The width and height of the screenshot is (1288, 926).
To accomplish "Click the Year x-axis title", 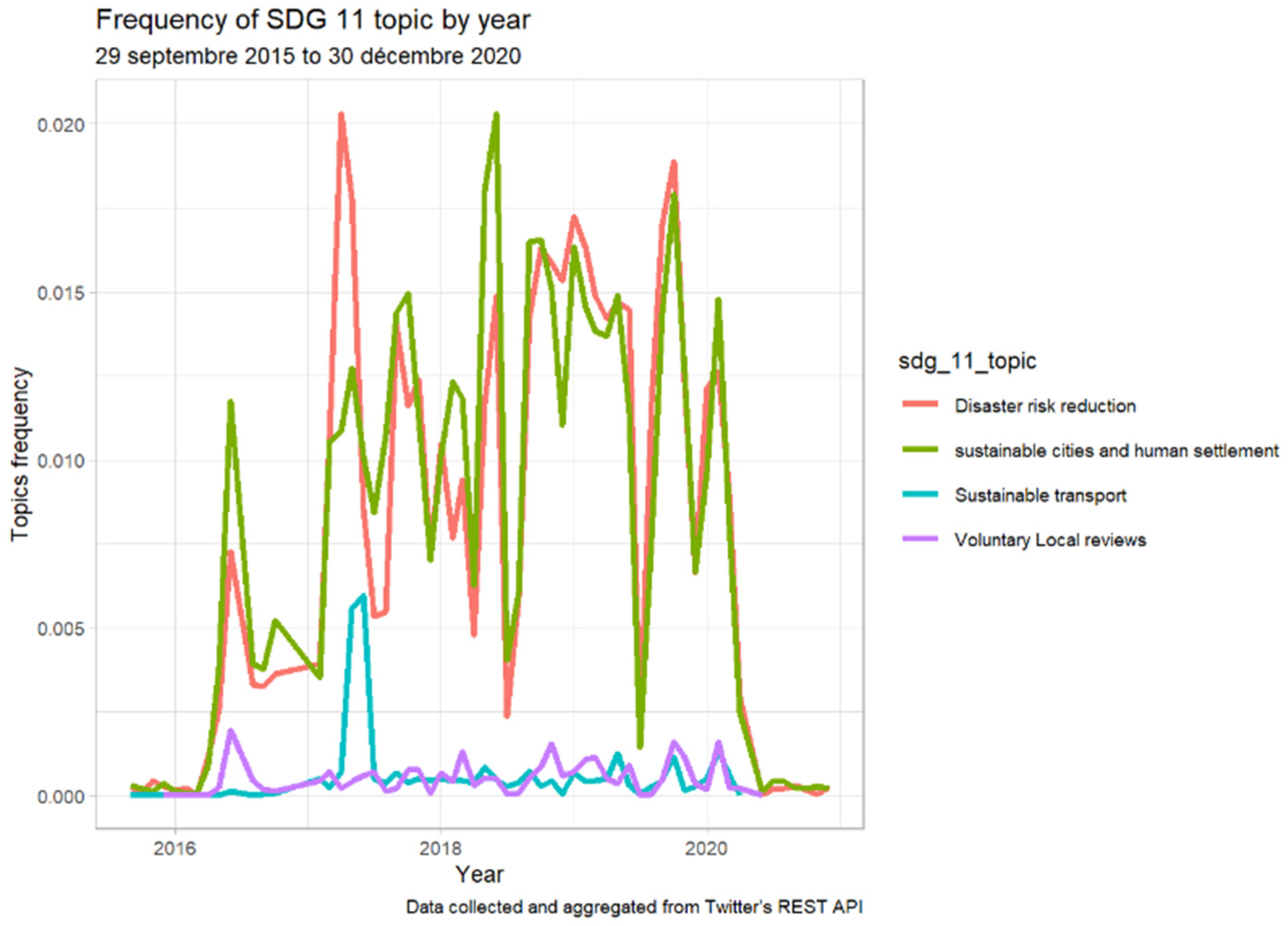I will pos(479,874).
